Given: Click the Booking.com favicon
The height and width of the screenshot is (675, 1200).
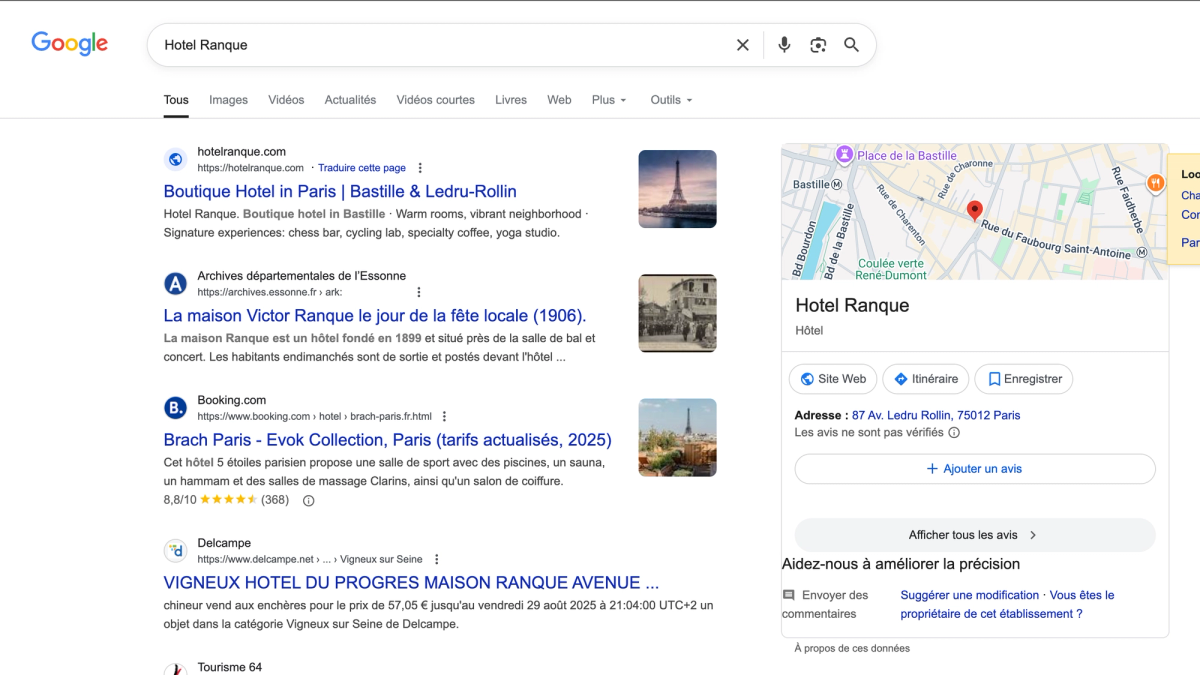Looking at the screenshot, I should click(176, 407).
